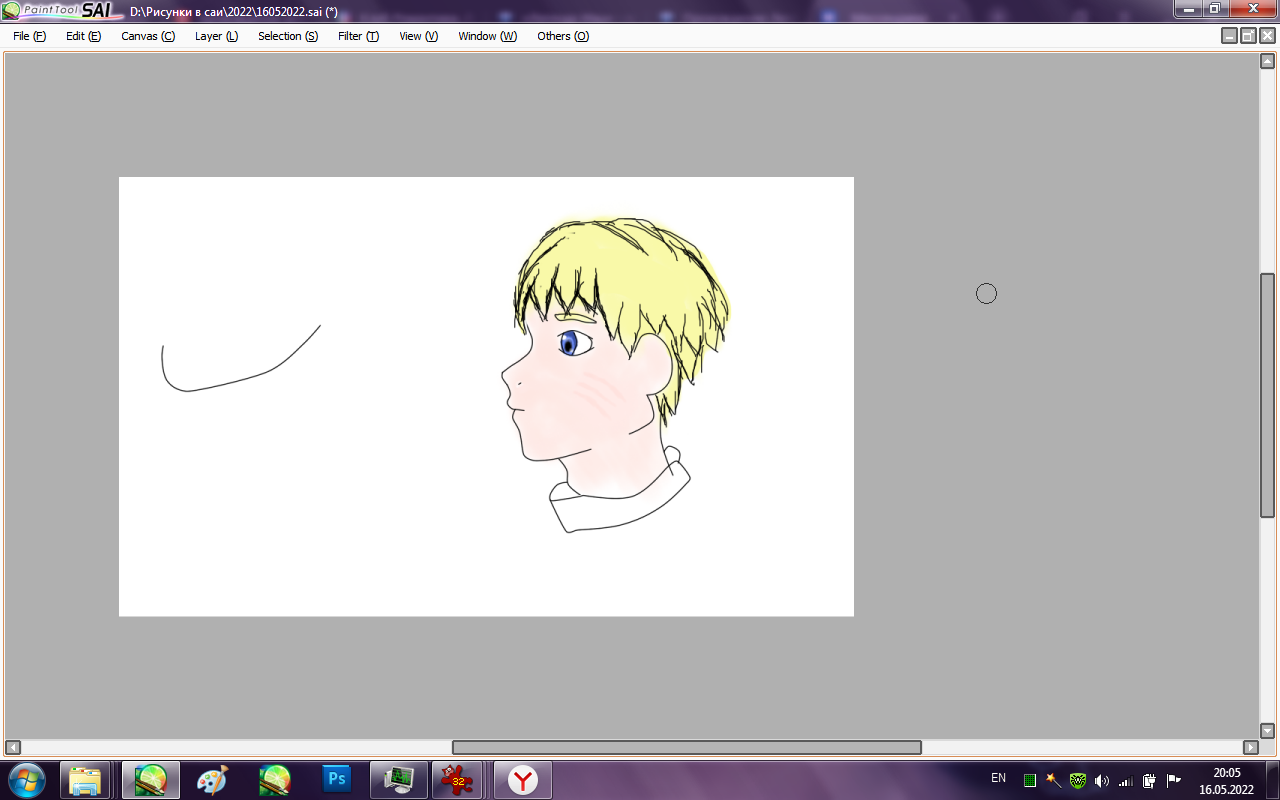The height and width of the screenshot is (800, 1280).
Task: Launch Paint from the palette taskbar icon
Action: [212, 779]
